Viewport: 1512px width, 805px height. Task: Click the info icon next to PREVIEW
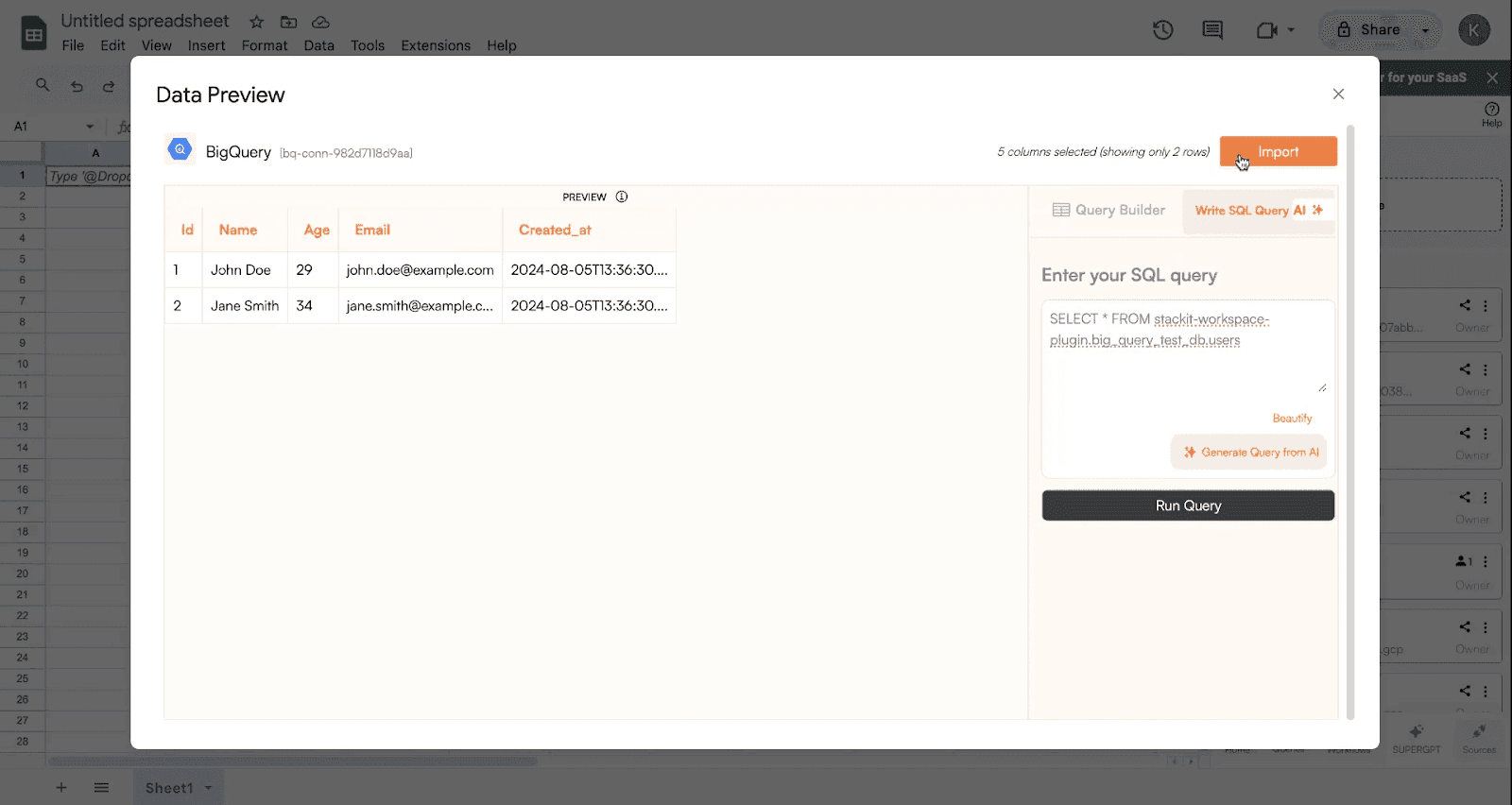click(x=622, y=197)
